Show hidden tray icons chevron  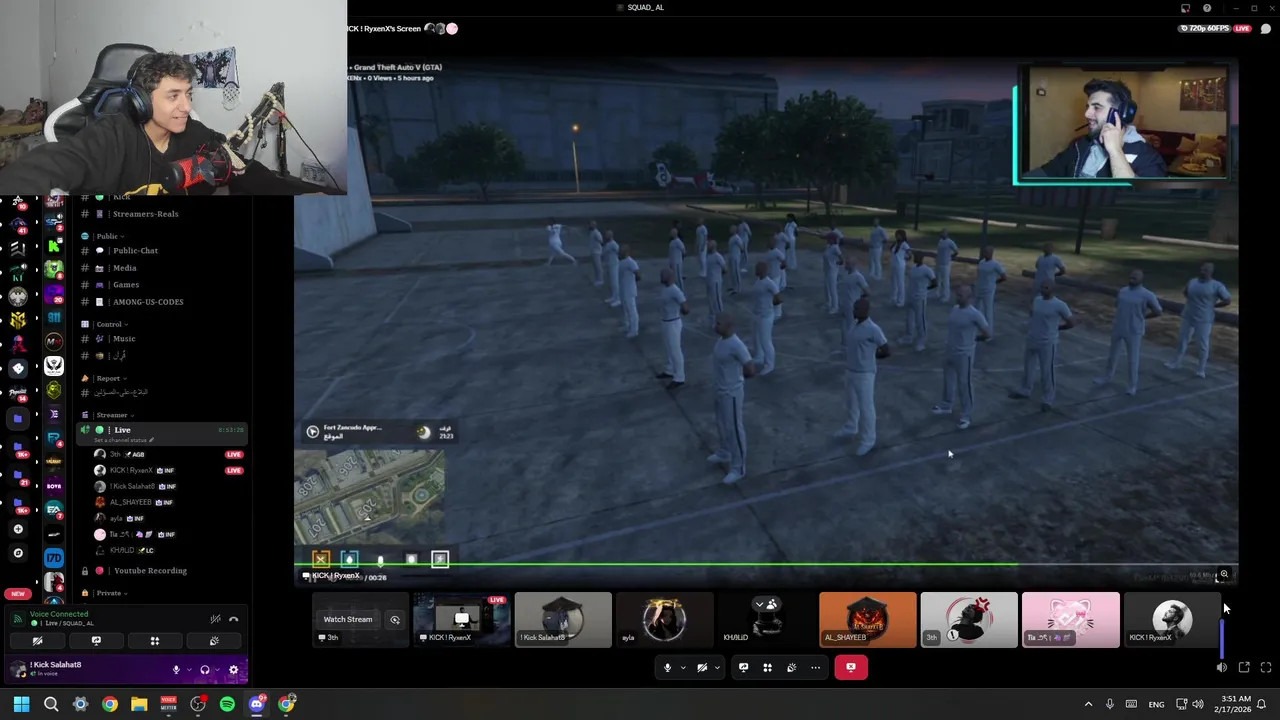pyautogui.click(x=1088, y=704)
